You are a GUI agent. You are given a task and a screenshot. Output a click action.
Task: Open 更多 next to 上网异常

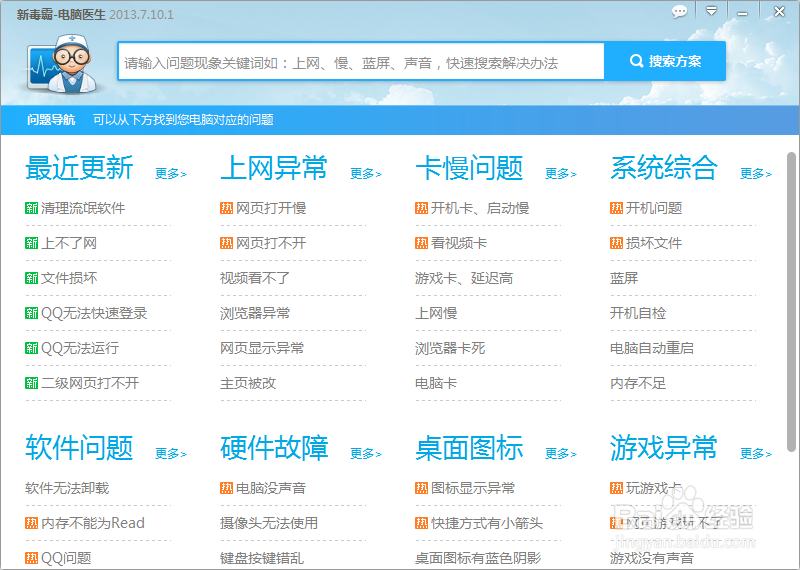[366, 174]
